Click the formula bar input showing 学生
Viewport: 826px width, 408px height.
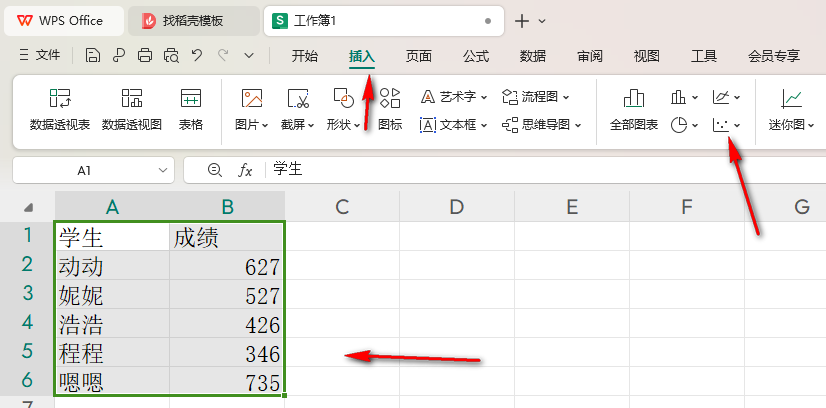pyautogui.click(x=546, y=170)
